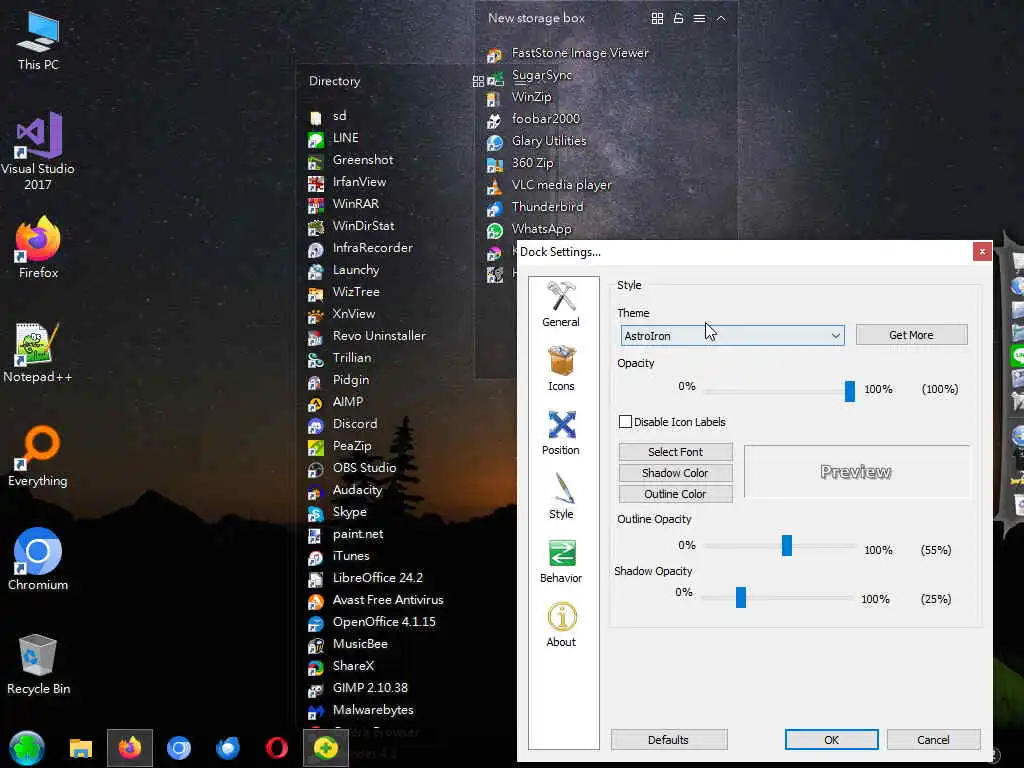This screenshot has height=768, width=1024.
Task: Click the Shadow Color button
Action: [675, 473]
